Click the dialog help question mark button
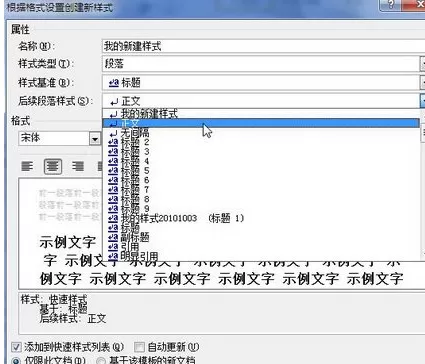Viewport: 425px width, 364px height. coord(390,5)
